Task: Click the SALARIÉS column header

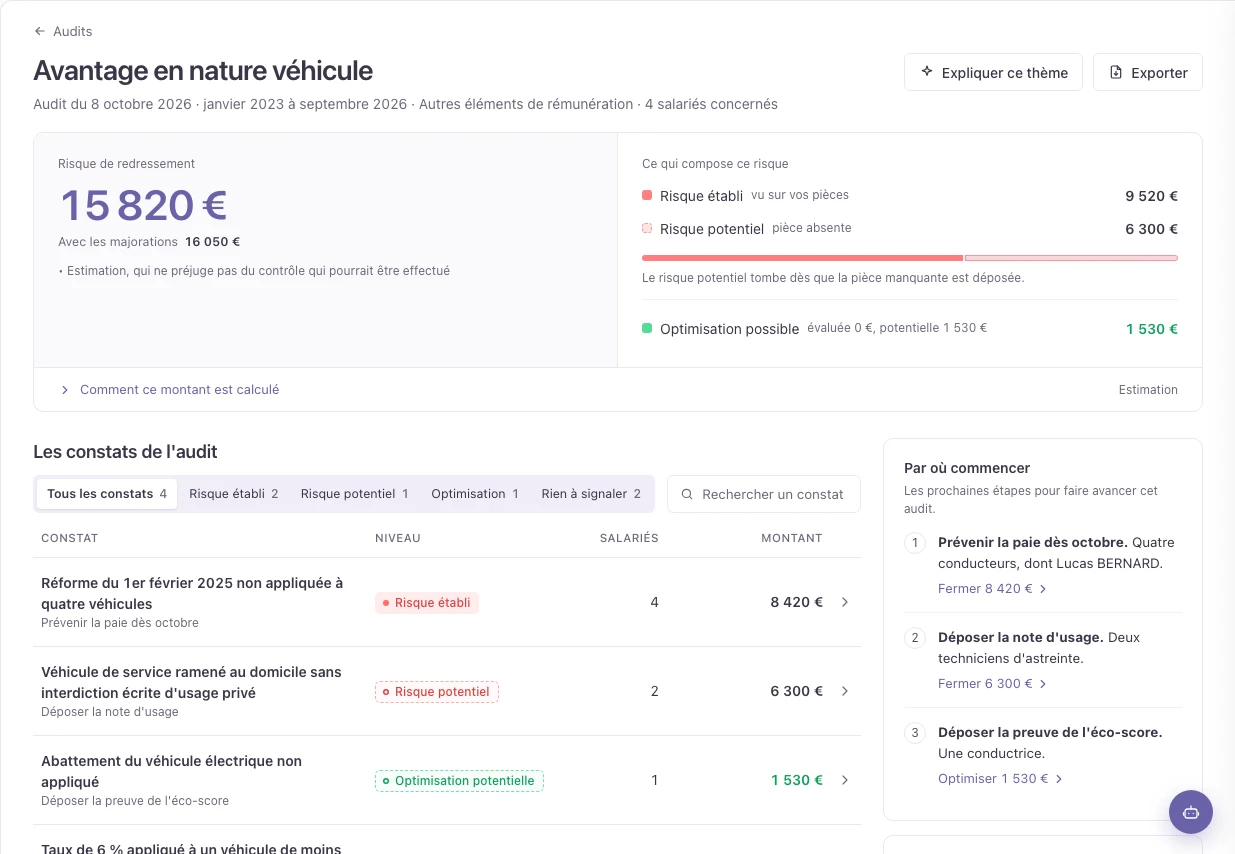Action: (629, 538)
